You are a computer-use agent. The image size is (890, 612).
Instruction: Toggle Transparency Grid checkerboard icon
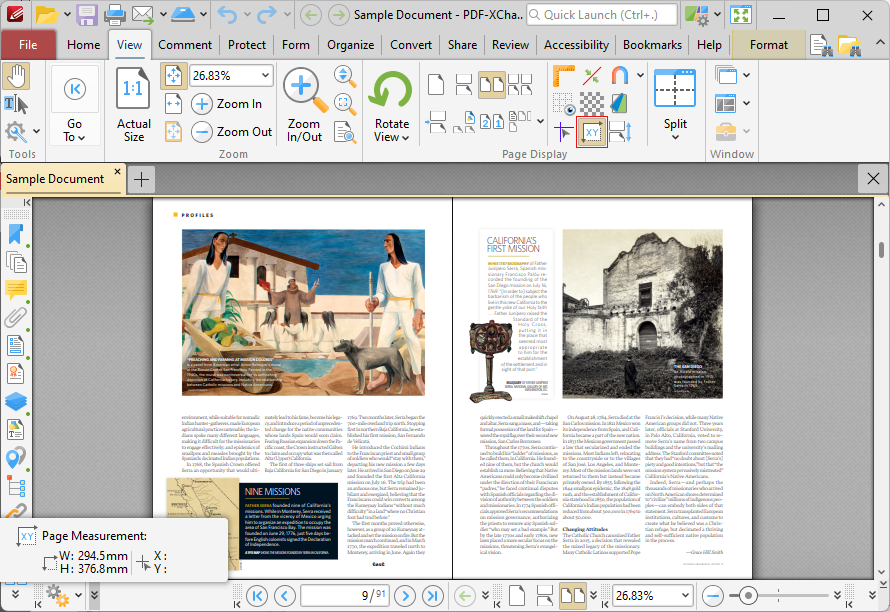point(591,104)
